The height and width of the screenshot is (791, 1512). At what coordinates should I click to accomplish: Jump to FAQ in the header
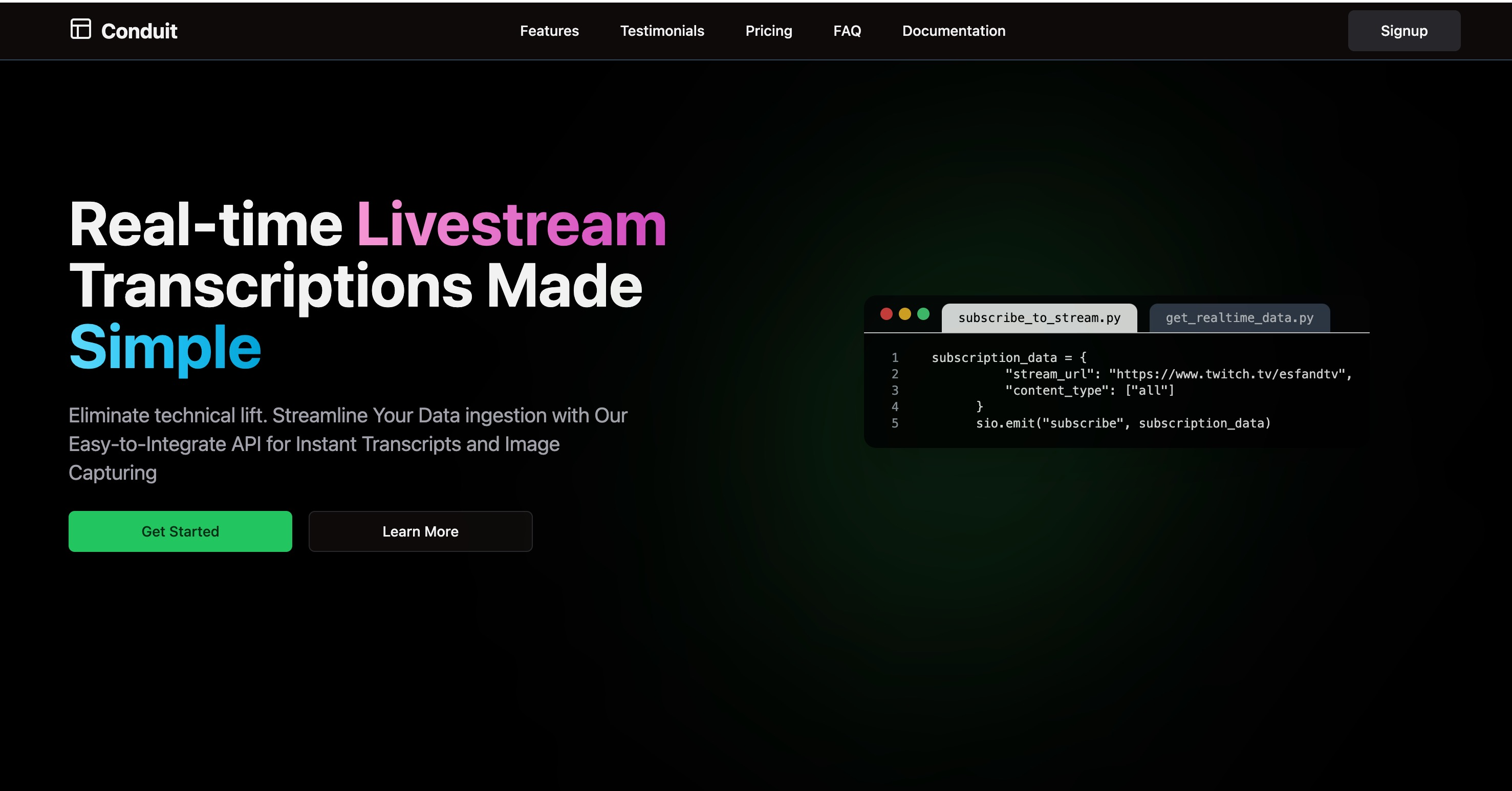847,31
